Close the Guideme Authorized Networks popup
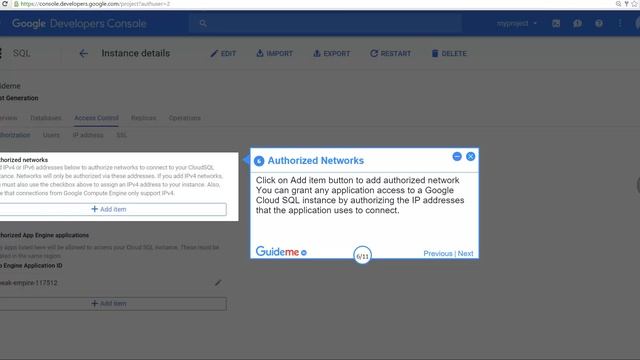Screen dimensions: 640x360 tap(470, 156)
